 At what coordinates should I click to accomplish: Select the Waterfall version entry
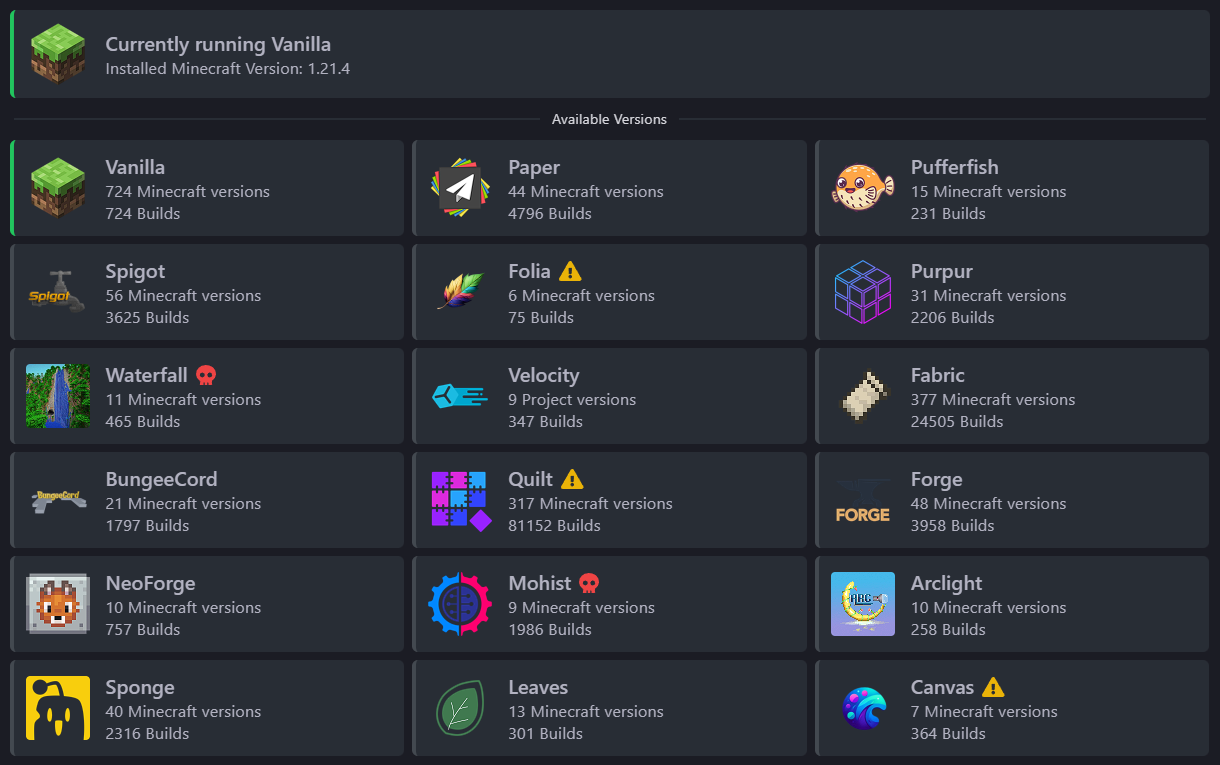207,395
